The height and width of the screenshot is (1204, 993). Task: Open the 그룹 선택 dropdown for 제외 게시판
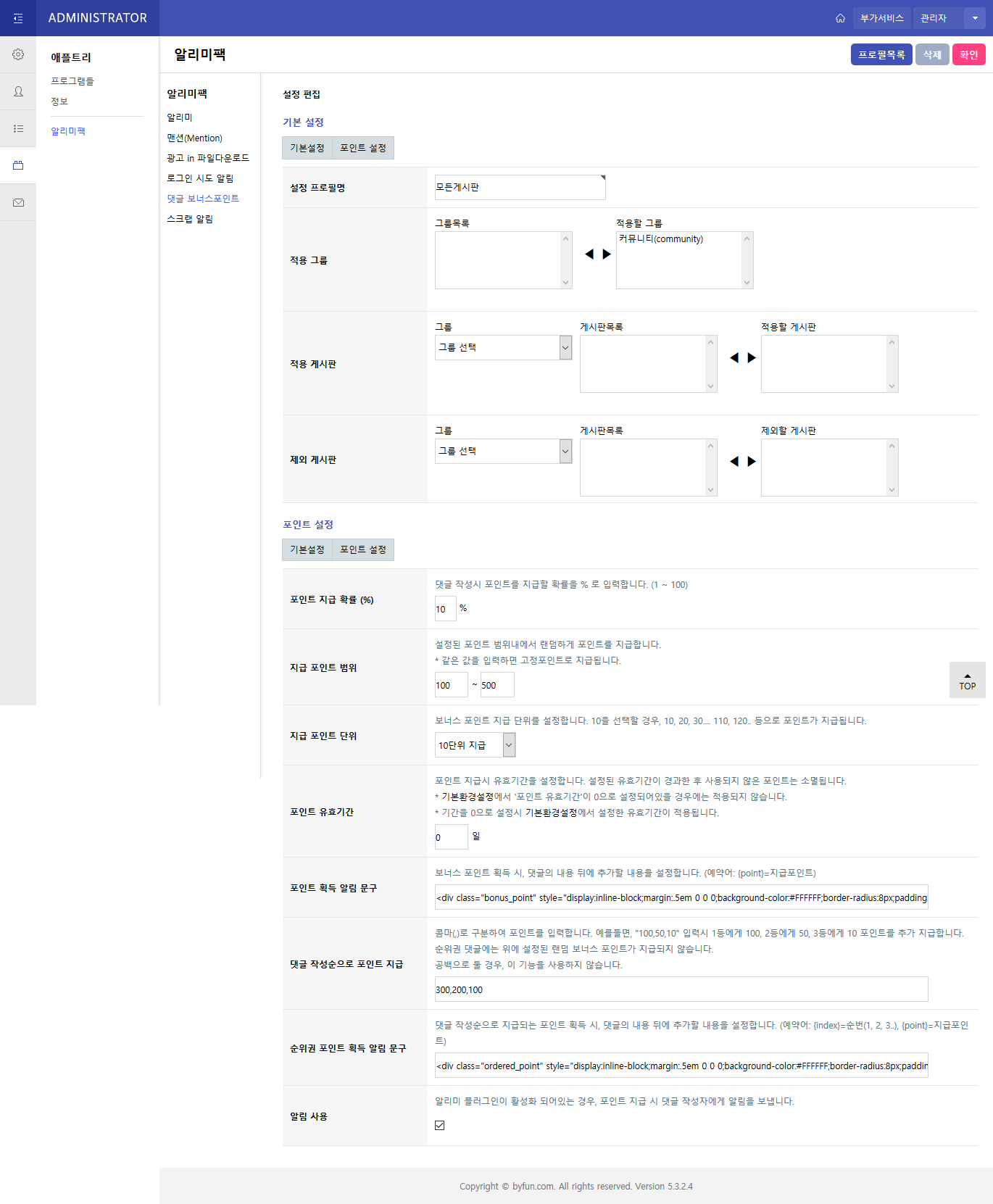tap(504, 451)
